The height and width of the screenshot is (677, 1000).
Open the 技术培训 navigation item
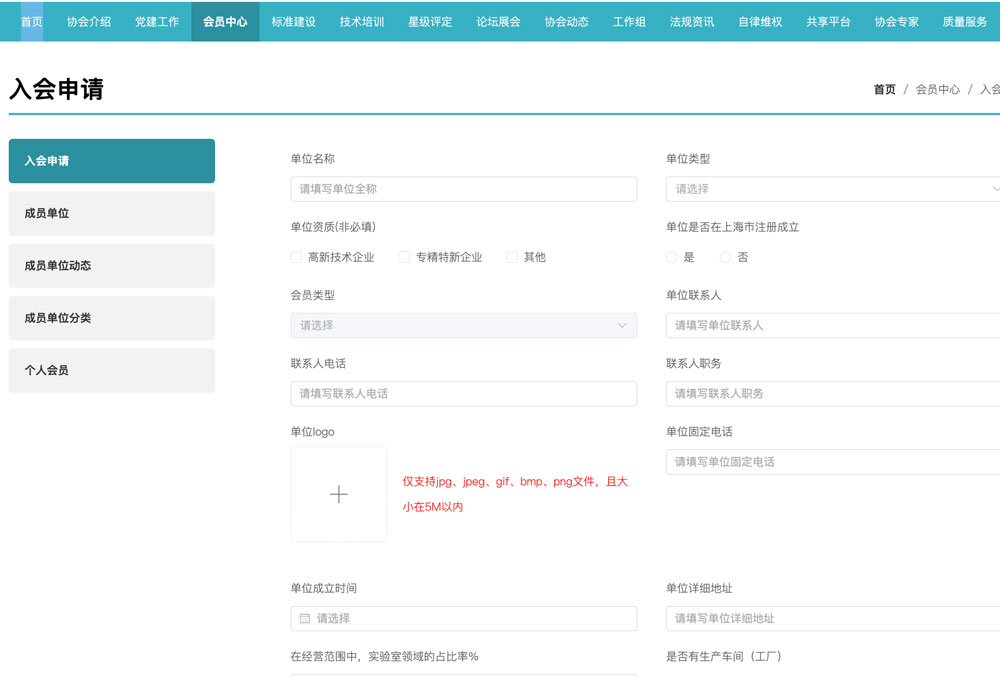(x=362, y=21)
